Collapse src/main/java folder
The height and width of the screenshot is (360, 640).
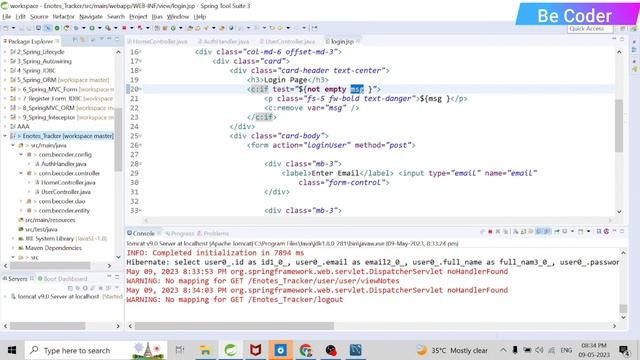pos(13,145)
